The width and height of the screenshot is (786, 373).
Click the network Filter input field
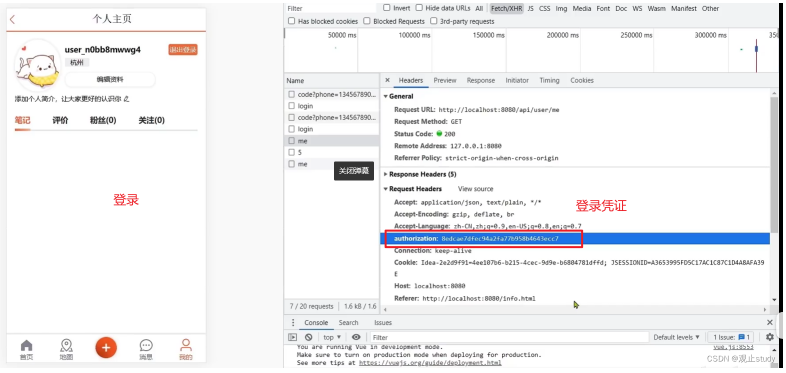click(331, 9)
